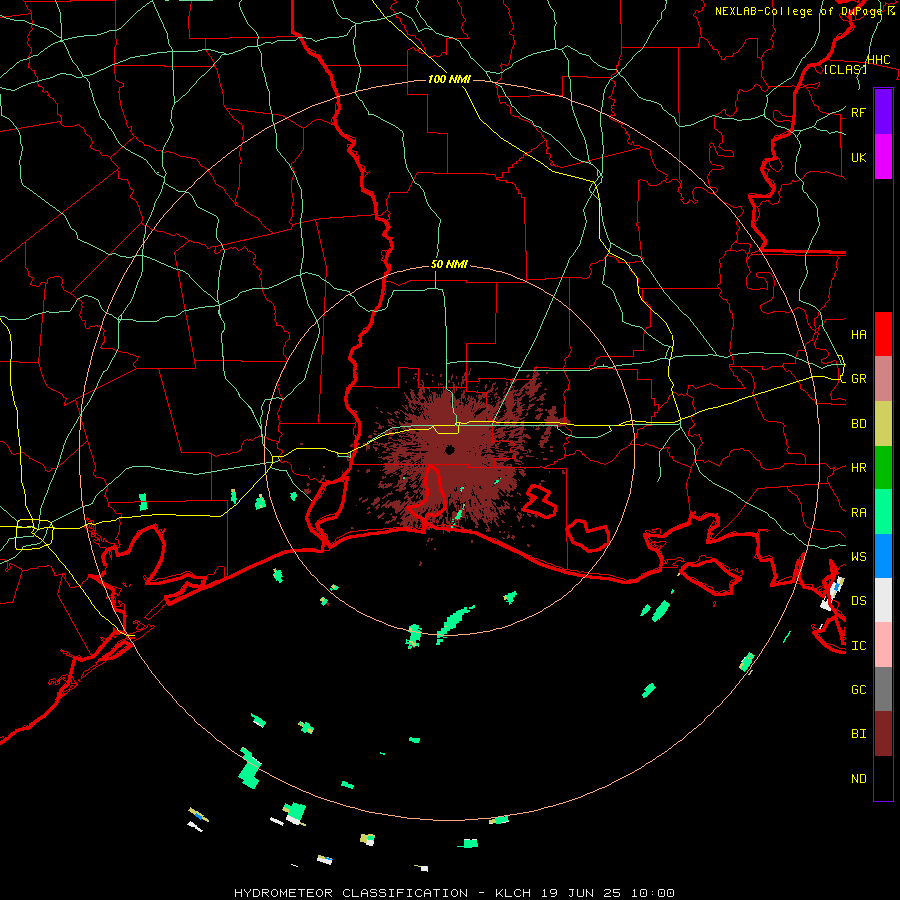Click the UK legend label

pyautogui.click(x=858, y=157)
